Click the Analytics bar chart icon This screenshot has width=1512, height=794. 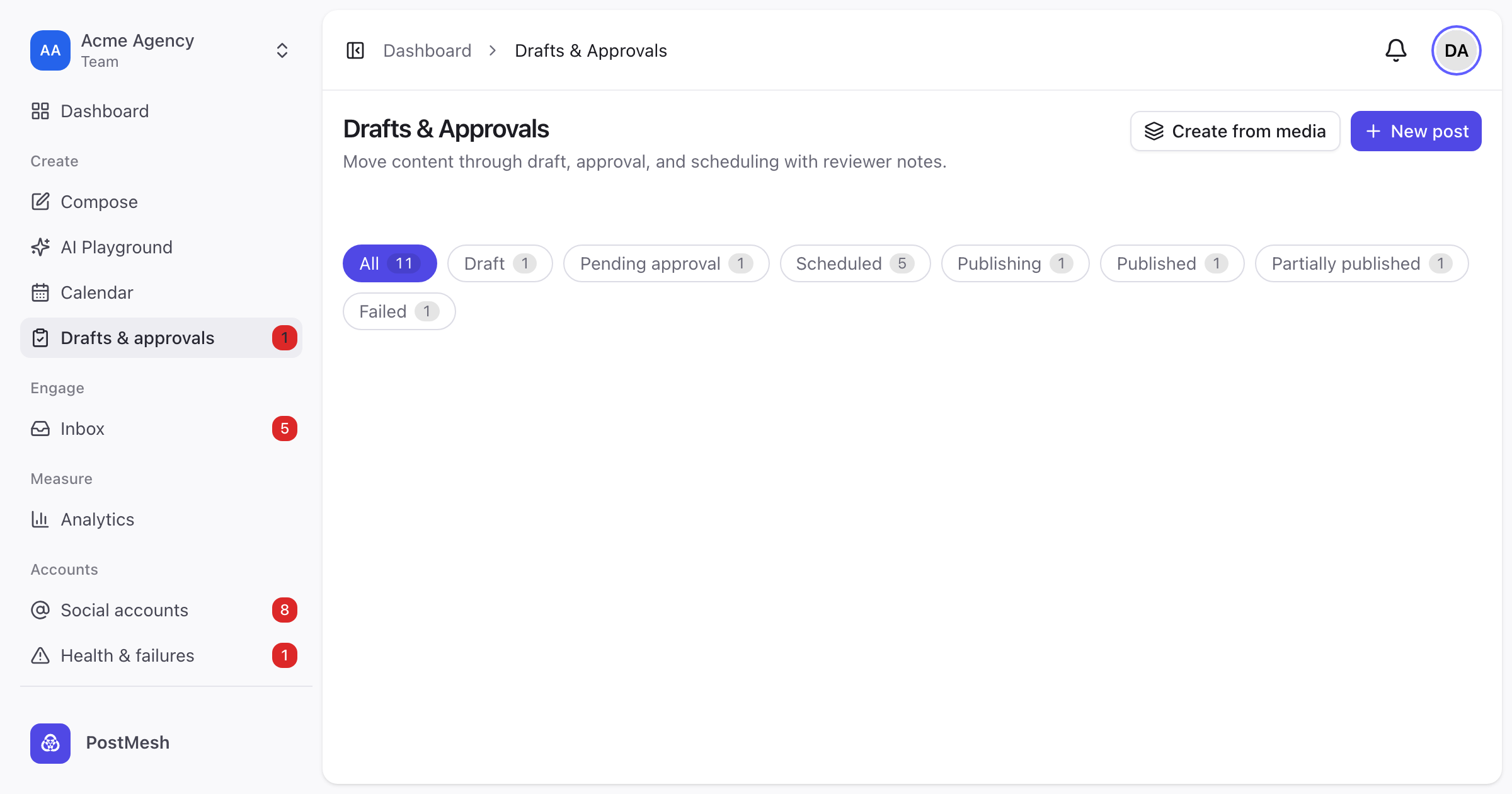point(40,519)
